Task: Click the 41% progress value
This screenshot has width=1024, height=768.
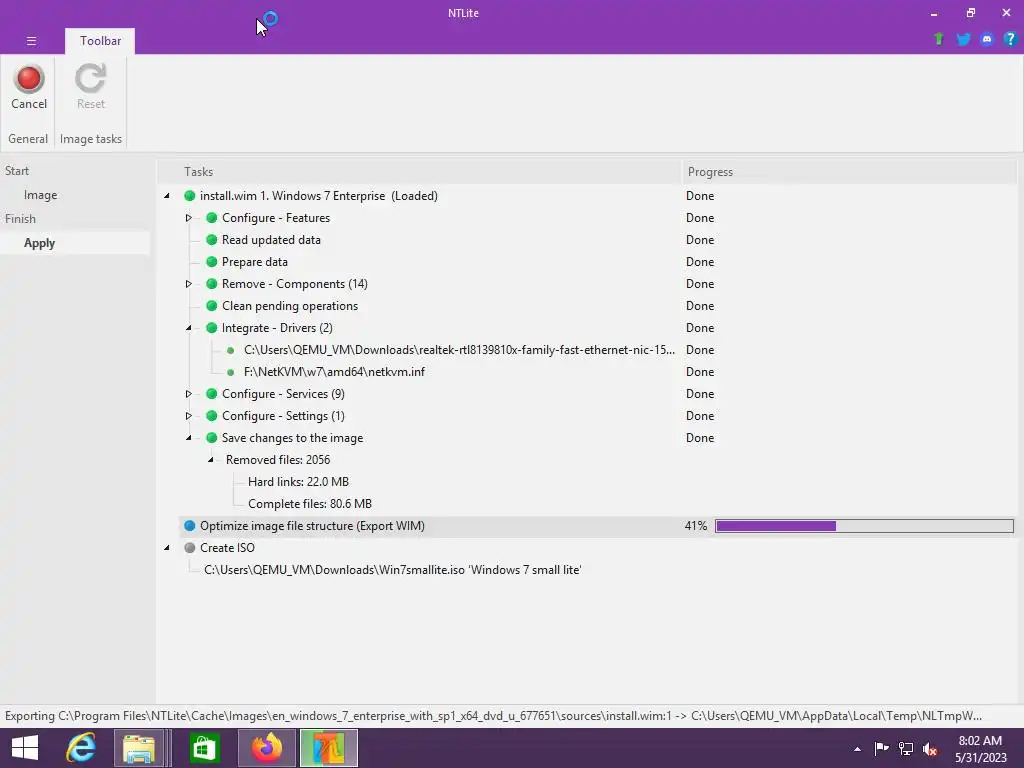Action: [696, 526]
